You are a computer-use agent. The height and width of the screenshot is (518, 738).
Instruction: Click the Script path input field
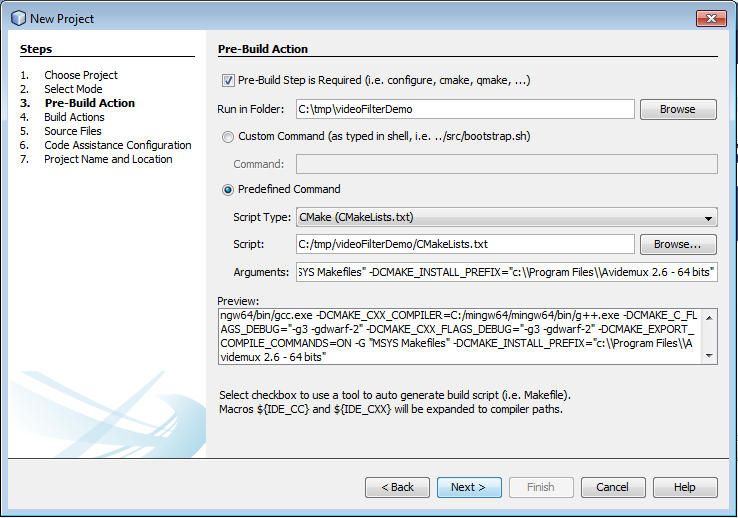465,244
